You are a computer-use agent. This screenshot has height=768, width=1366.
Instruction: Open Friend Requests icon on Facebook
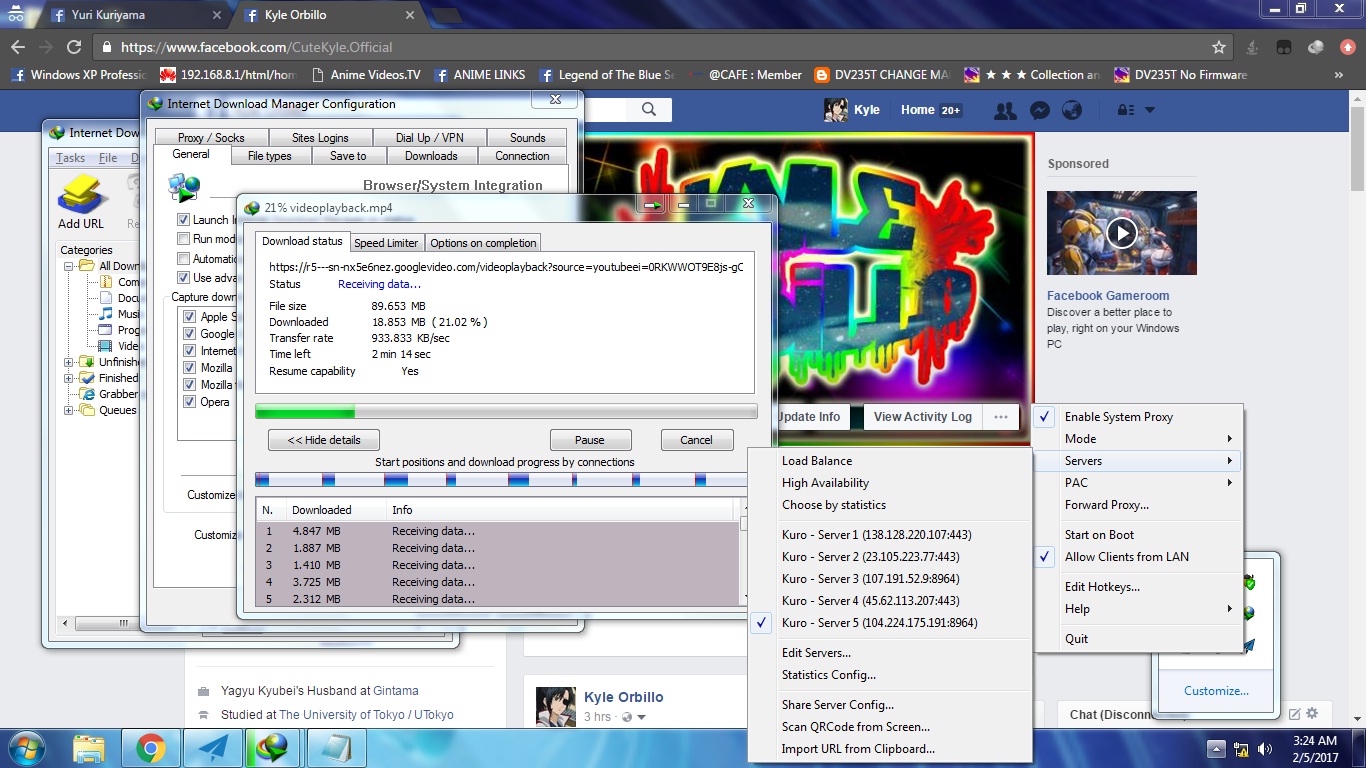click(1007, 110)
